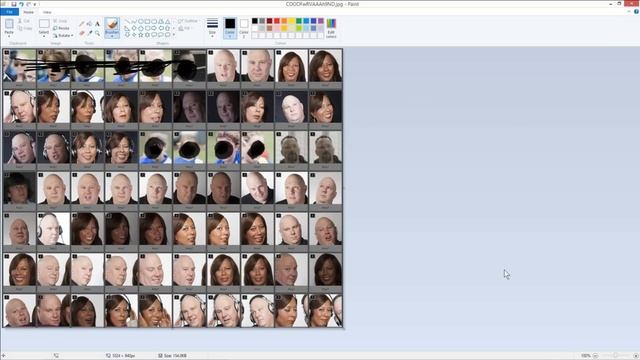Select the Eraser tool
This screenshot has width=640, height=360.
[x=82, y=33]
